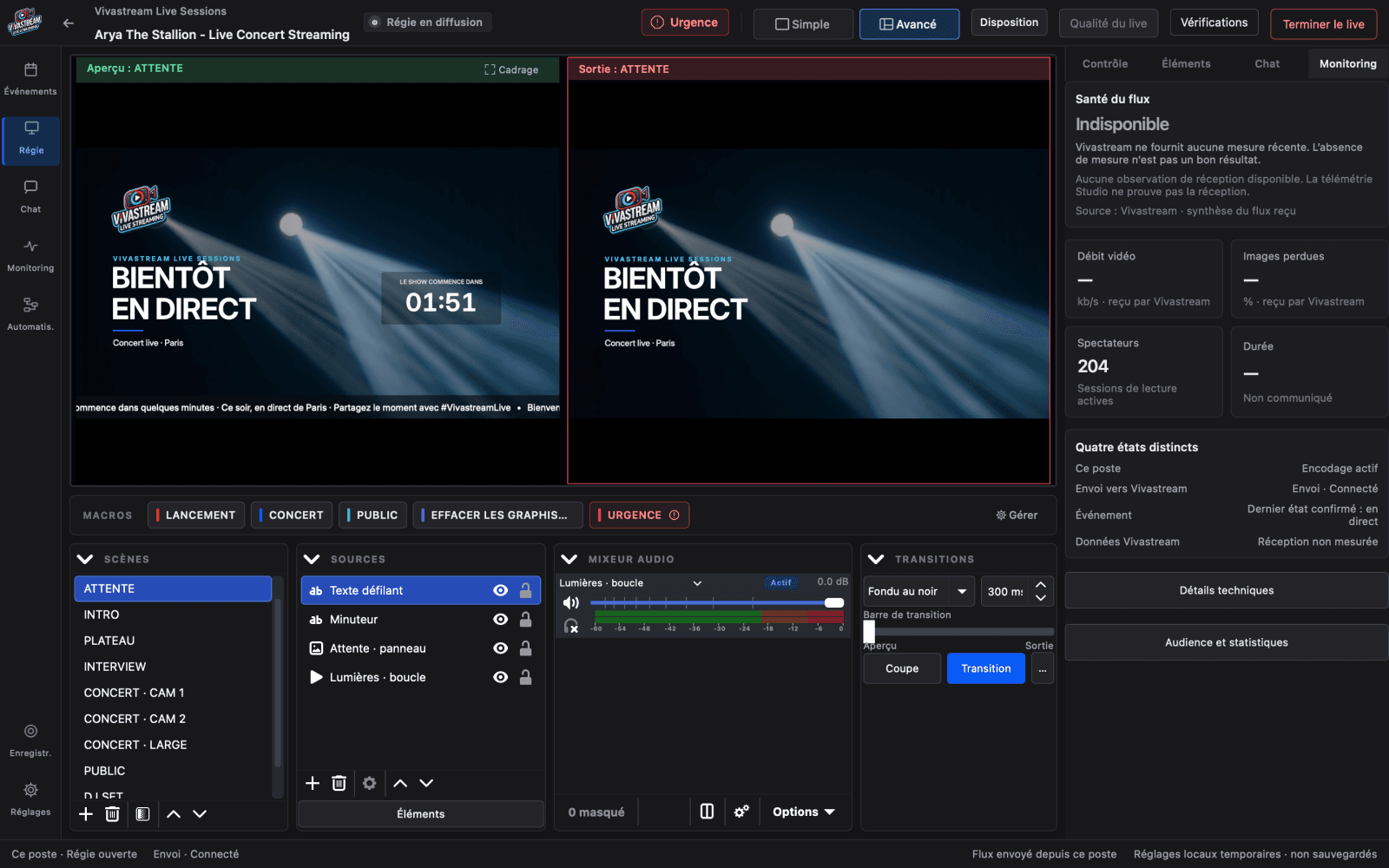Open the Disposition menu
Viewport: 1389px width, 868px height.
pyautogui.click(x=1009, y=23)
